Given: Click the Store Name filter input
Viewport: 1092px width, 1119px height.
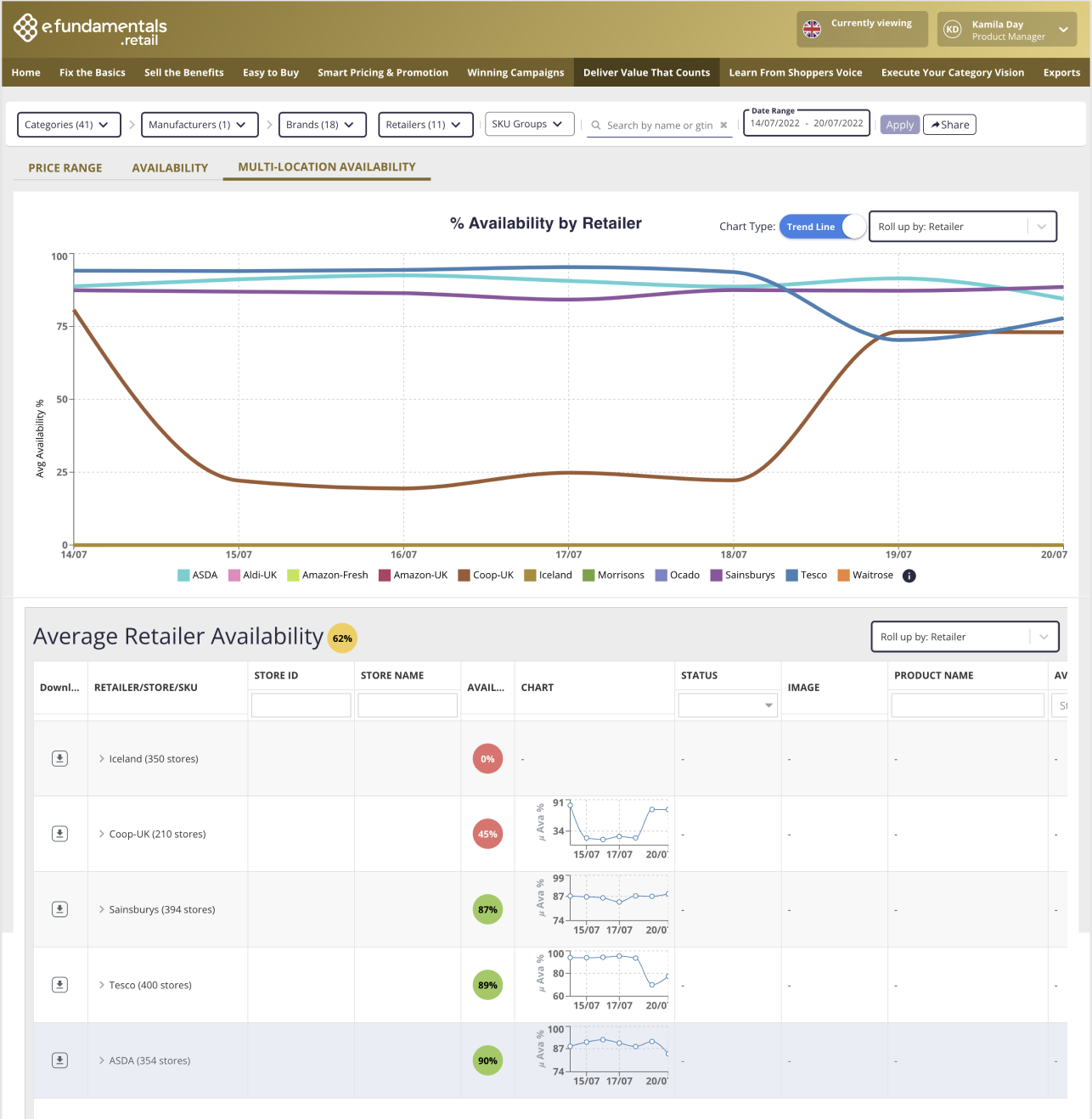Looking at the screenshot, I should [408, 705].
